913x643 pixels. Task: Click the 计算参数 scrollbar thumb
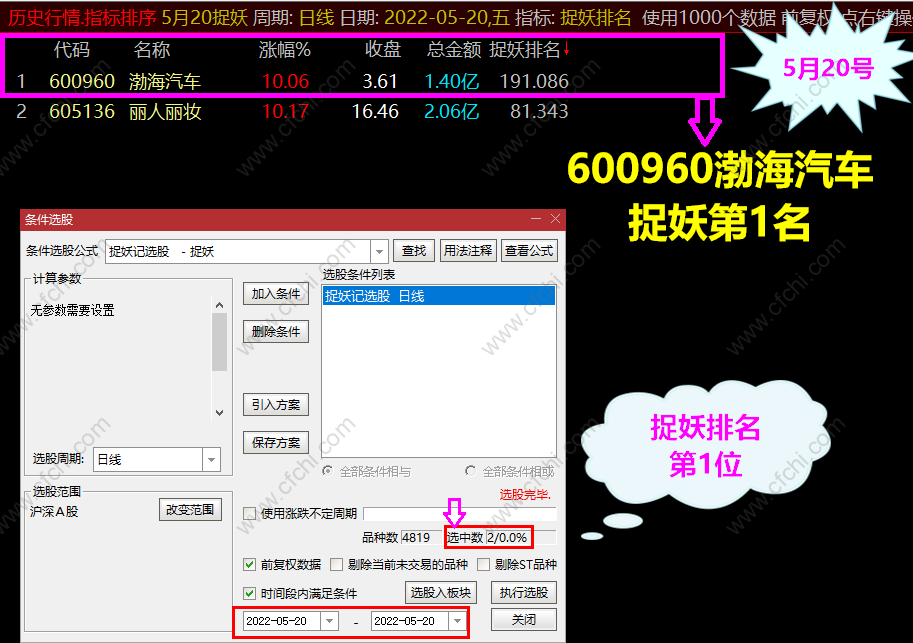[x=220, y=342]
